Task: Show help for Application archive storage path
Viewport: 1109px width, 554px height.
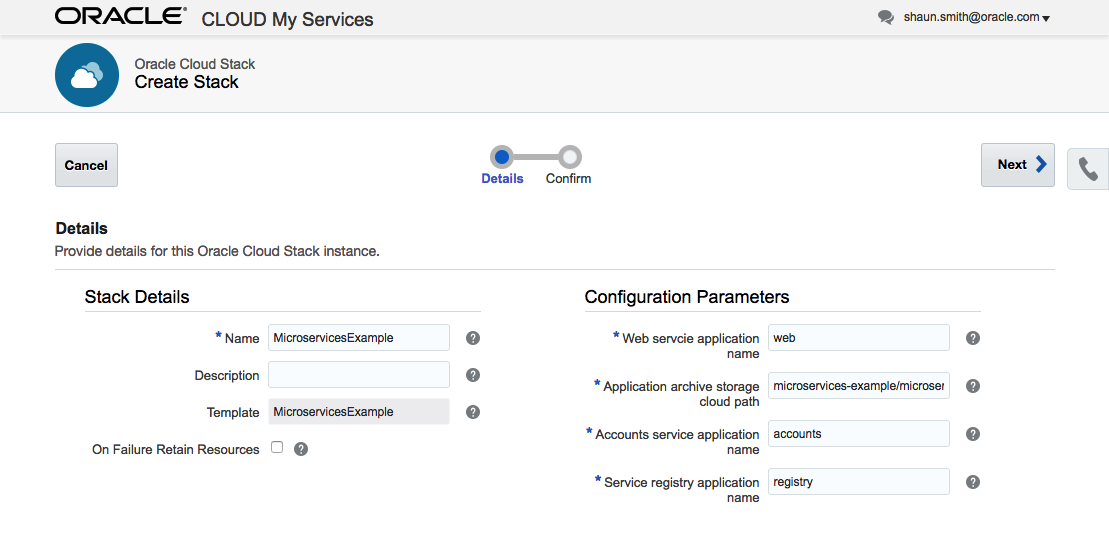Action: pos(973,386)
